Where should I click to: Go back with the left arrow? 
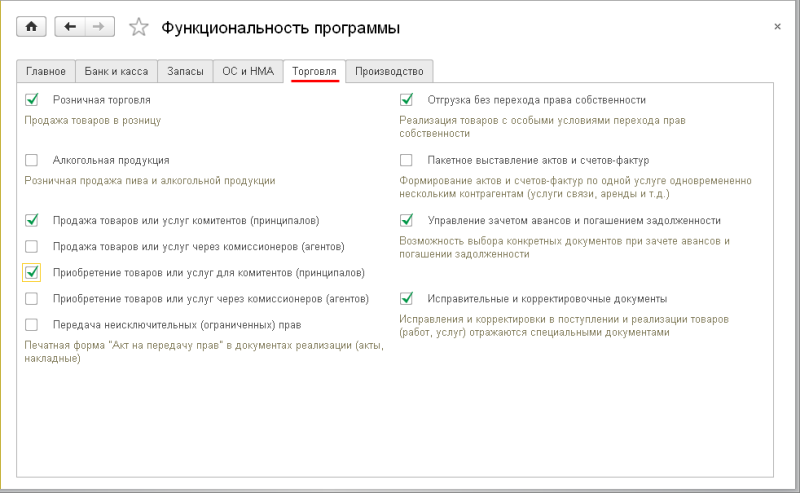coord(70,27)
